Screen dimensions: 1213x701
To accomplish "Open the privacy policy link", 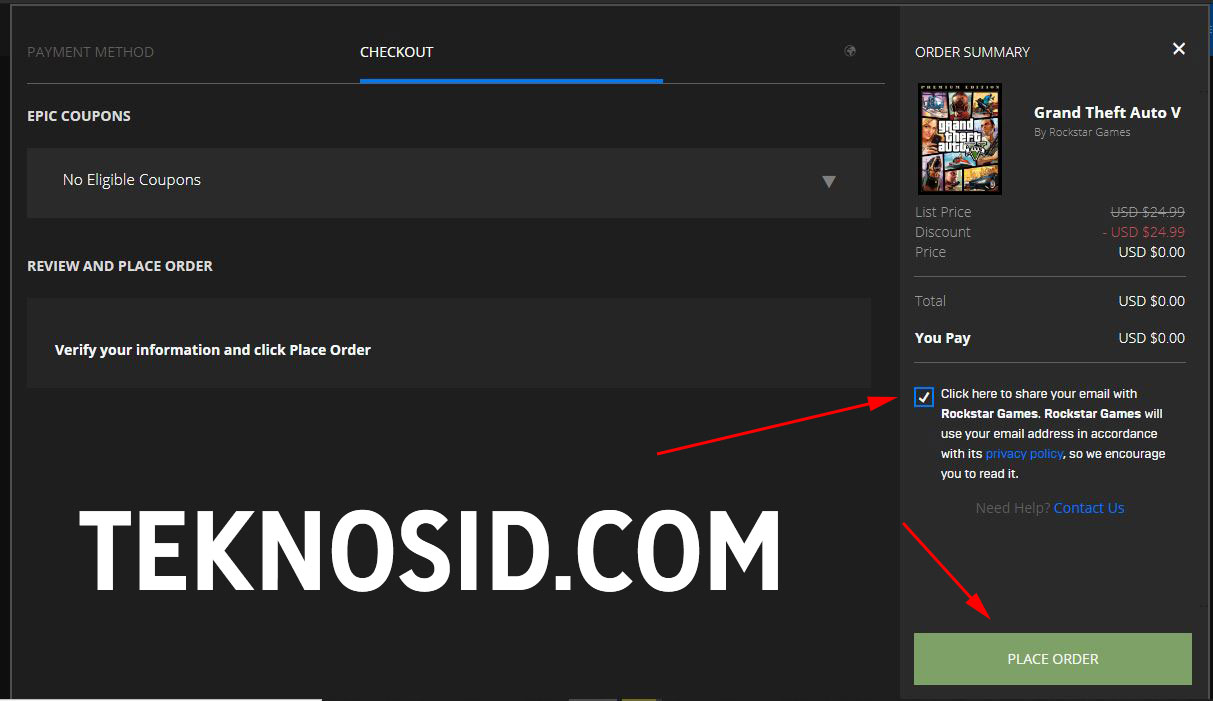I will (x=1024, y=454).
